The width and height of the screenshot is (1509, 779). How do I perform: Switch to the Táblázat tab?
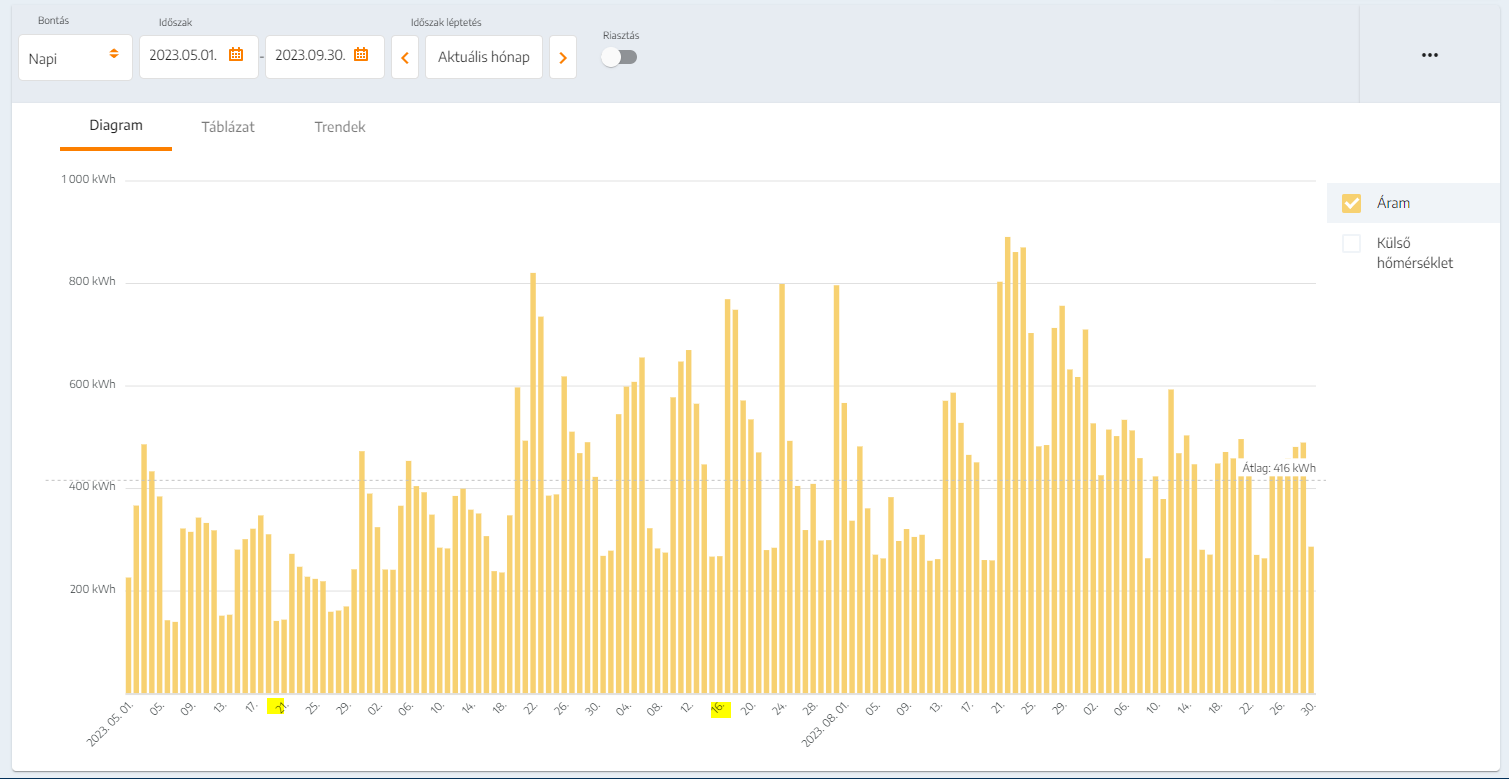228,127
